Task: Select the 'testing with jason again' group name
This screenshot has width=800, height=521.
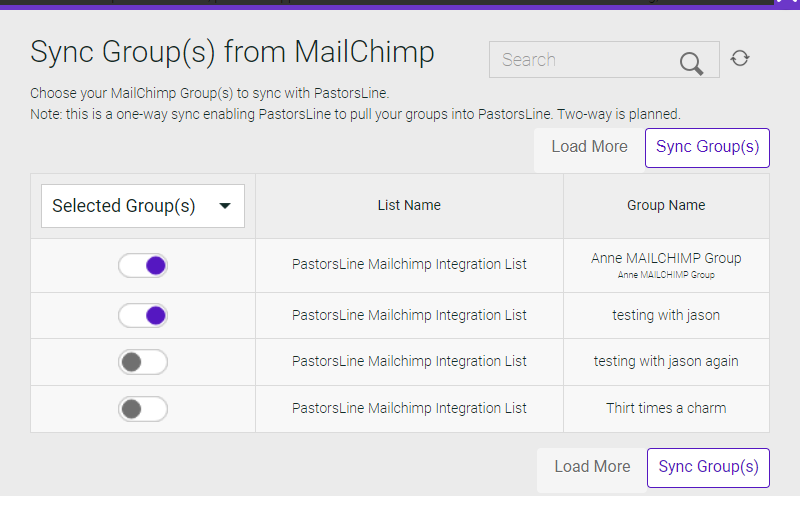Action: point(666,361)
